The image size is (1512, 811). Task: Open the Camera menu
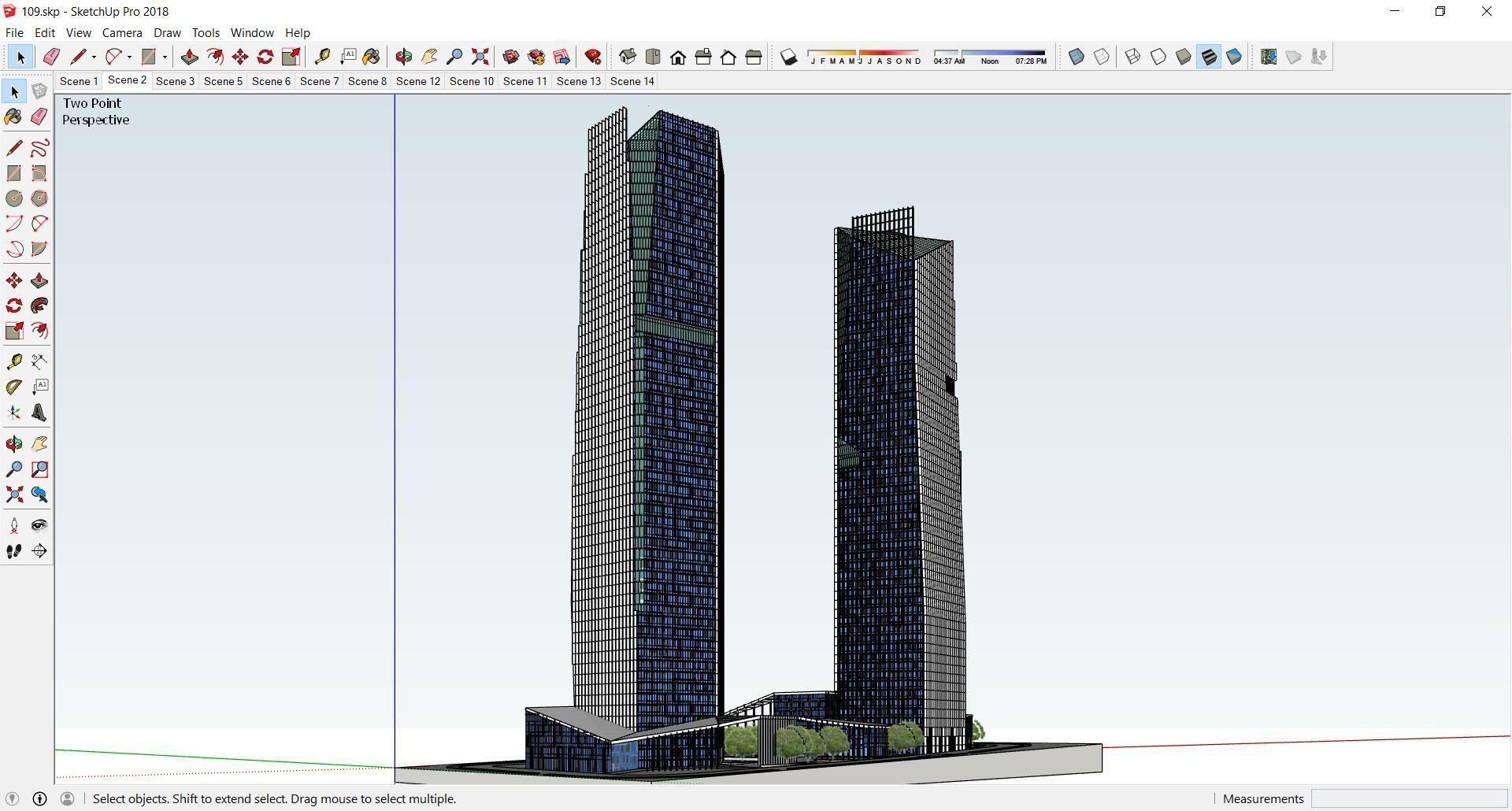[122, 33]
